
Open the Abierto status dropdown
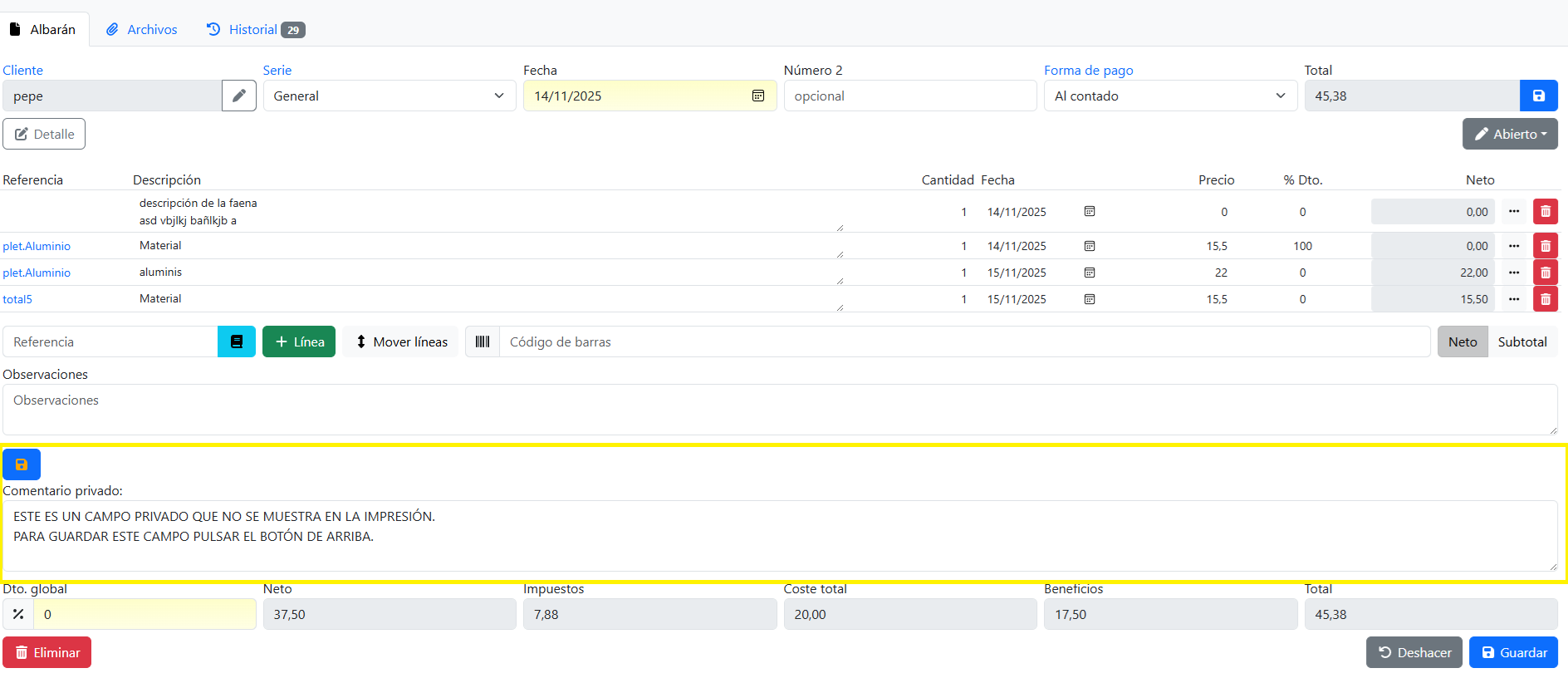pos(1509,134)
